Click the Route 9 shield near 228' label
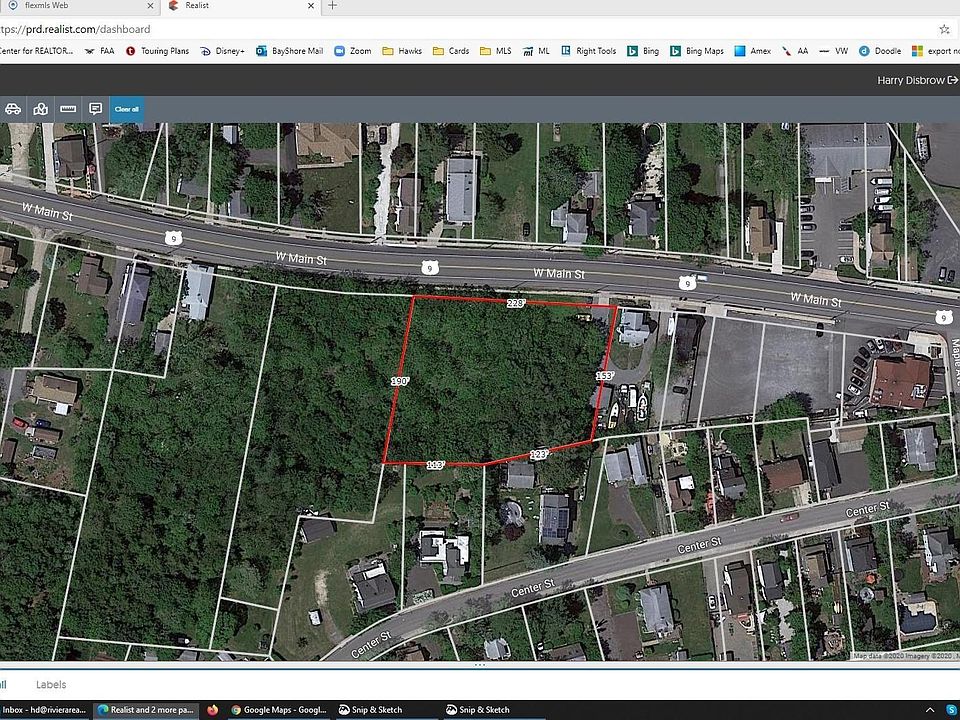Screen dimensions: 960x720 coord(430,267)
